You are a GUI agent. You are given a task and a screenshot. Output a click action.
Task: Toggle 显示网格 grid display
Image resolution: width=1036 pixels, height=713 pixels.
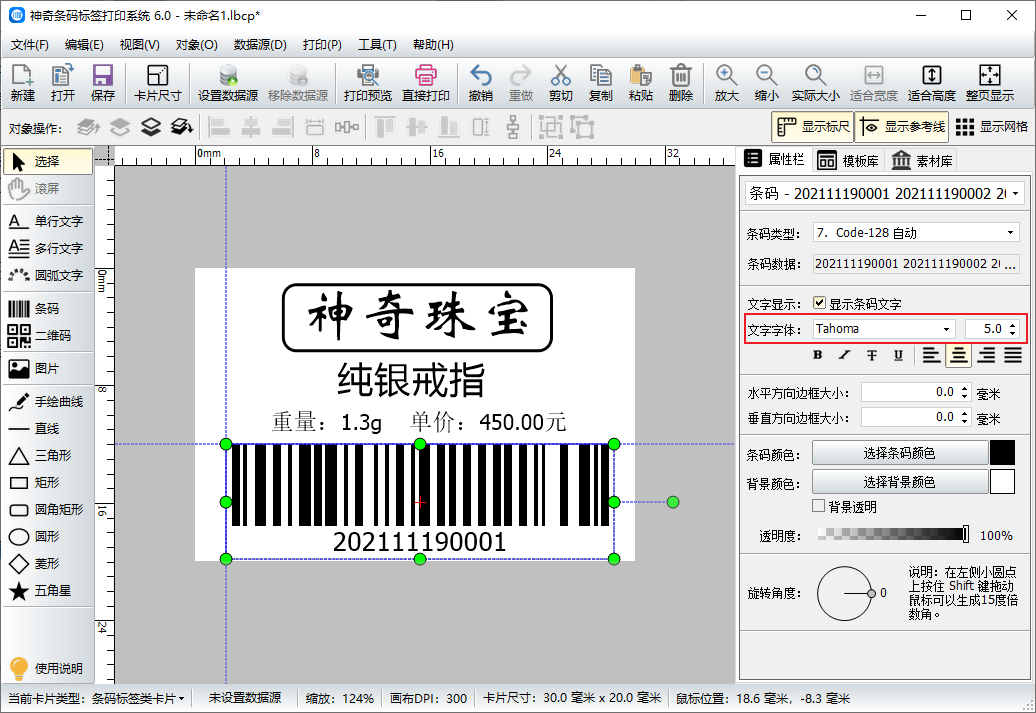pos(992,127)
